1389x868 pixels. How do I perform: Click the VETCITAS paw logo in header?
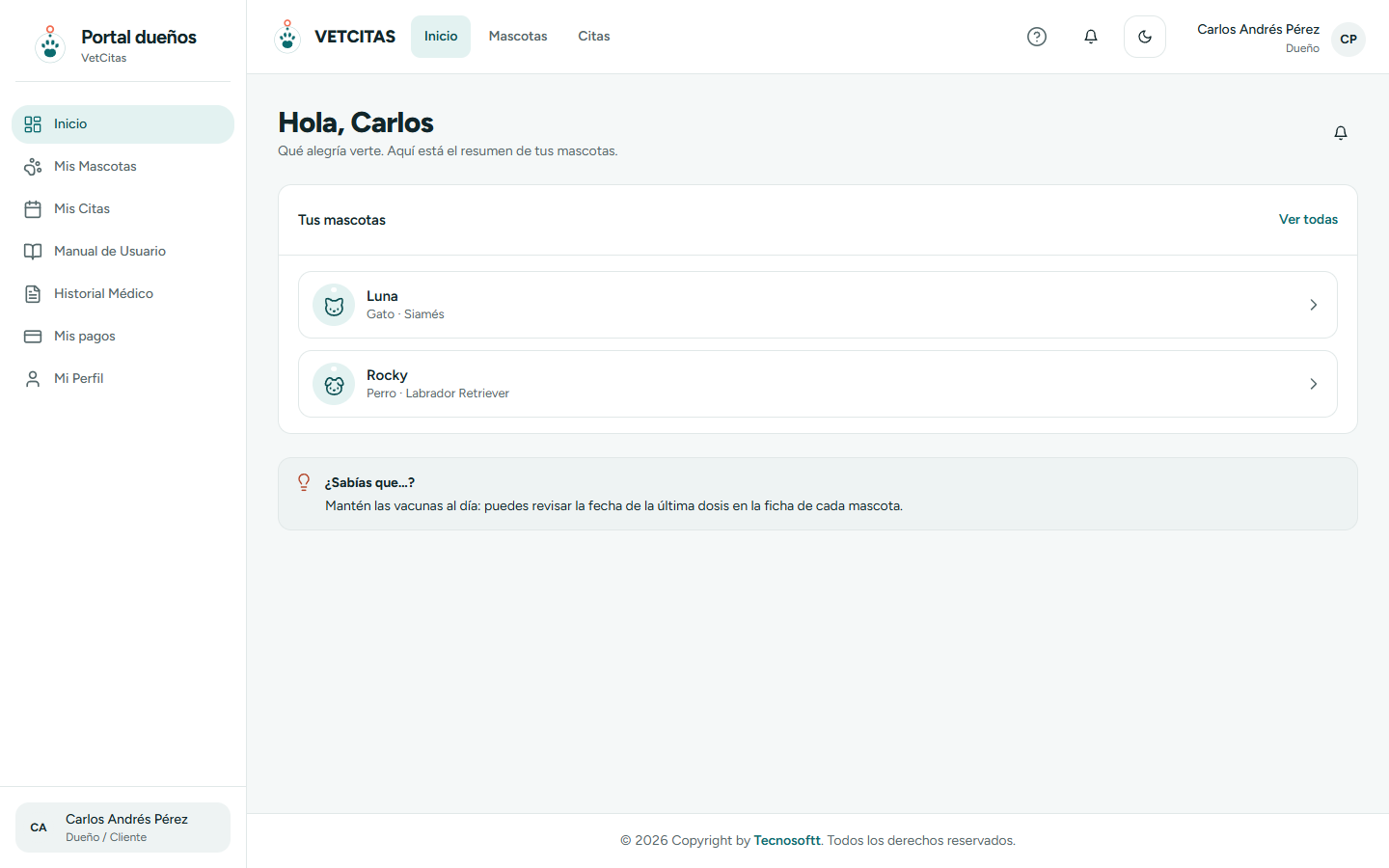(x=287, y=36)
